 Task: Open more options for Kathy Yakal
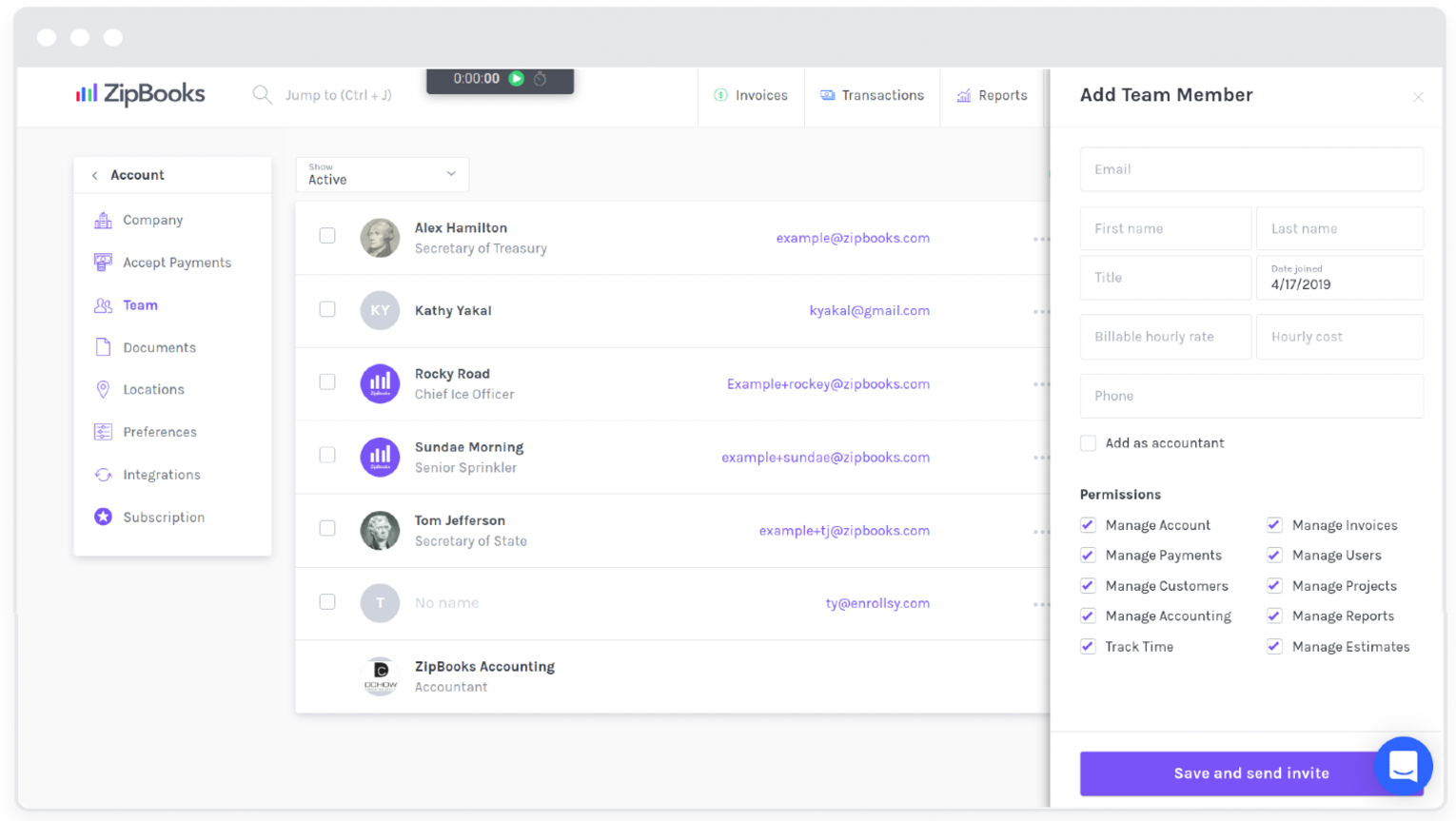click(x=1040, y=311)
